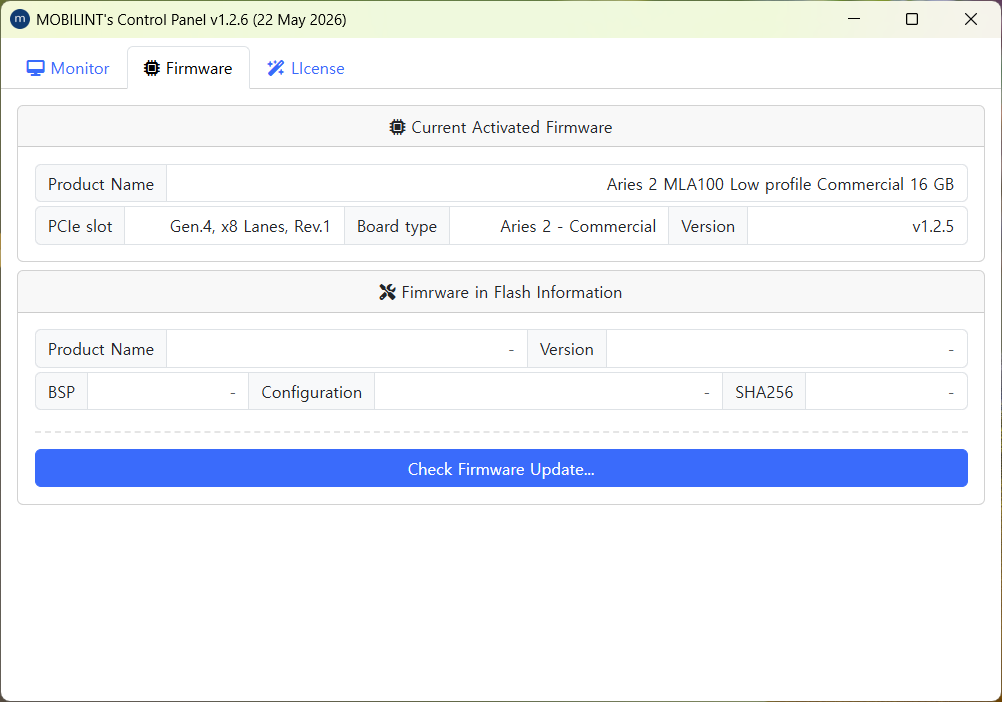Click the magic wand icon on LIcense tab

click(x=275, y=68)
